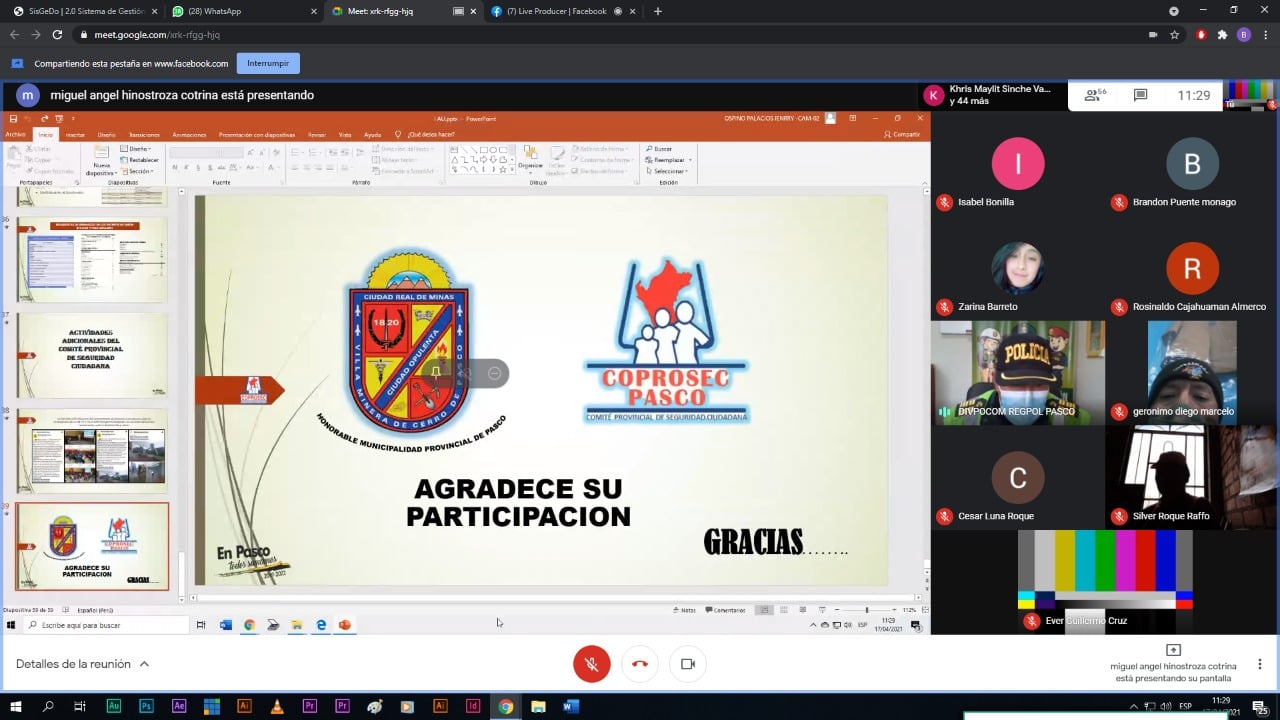
Task: Open Archivo tab in shared PowerPoint
Action: (x=15, y=134)
